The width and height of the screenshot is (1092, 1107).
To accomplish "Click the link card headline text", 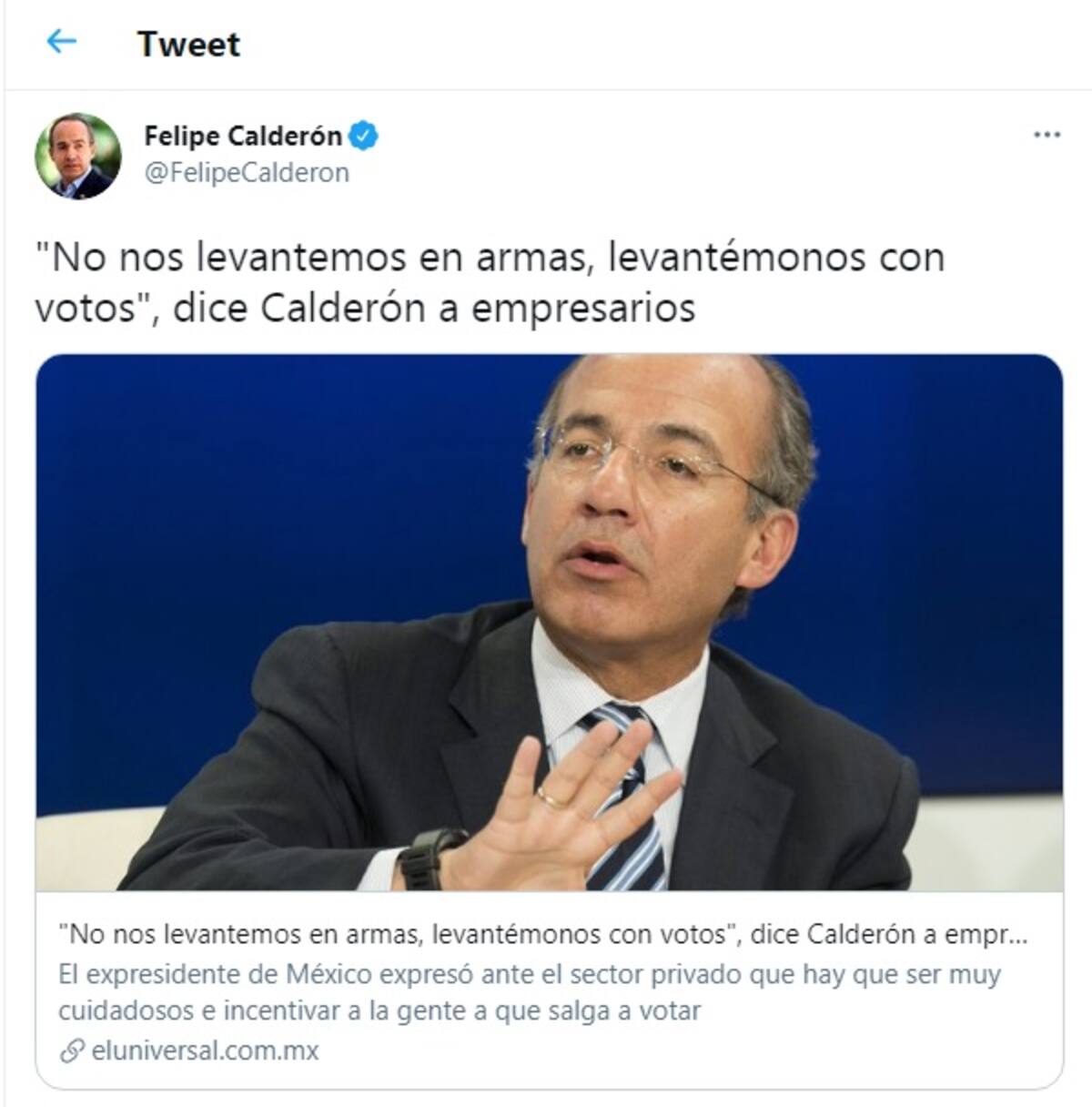I will click(543, 935).
